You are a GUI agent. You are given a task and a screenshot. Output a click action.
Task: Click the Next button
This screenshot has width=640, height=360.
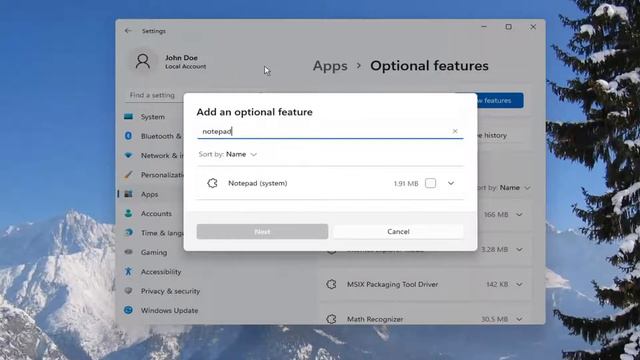coord(262,231)
